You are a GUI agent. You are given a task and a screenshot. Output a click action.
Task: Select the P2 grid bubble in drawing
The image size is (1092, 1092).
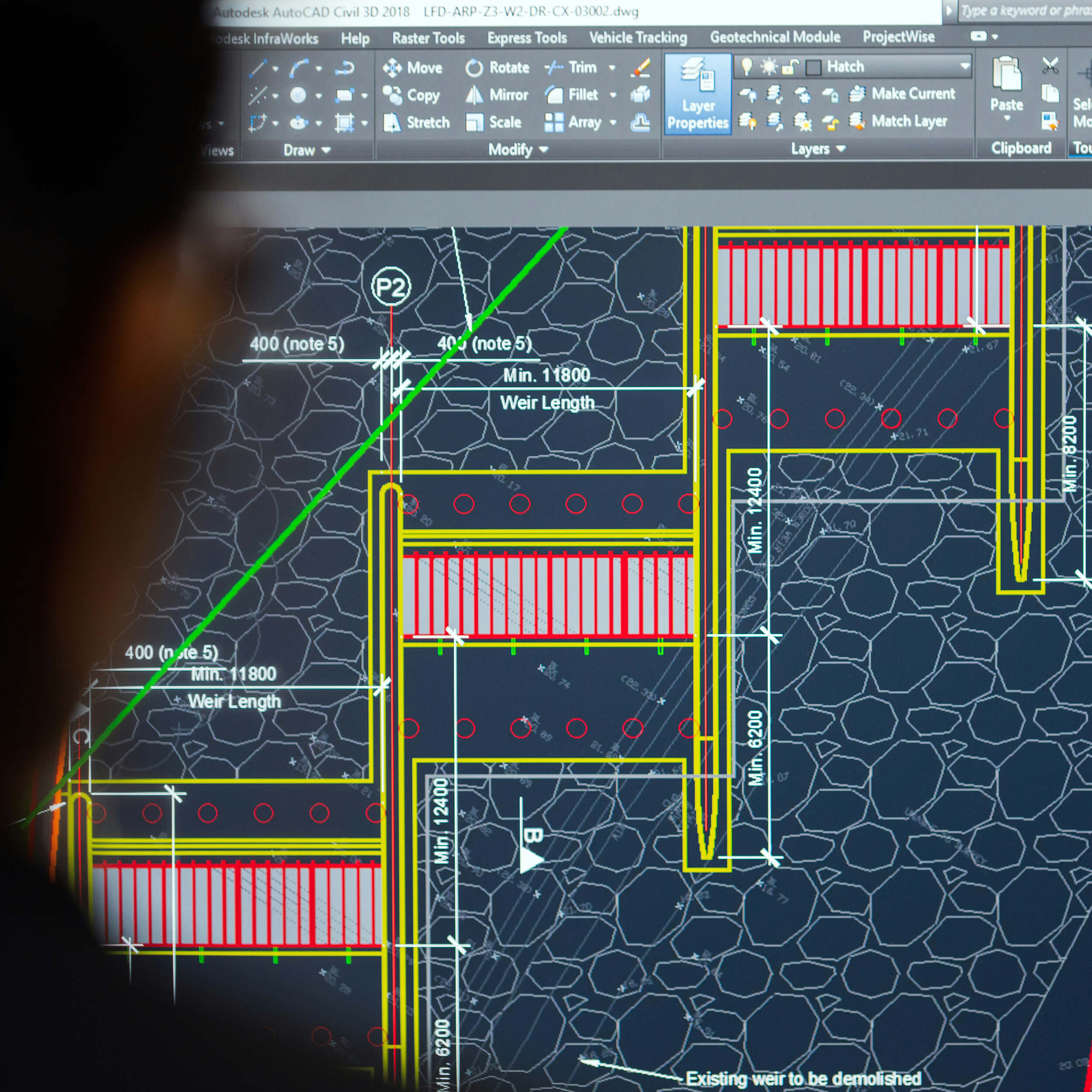point(391,287)
